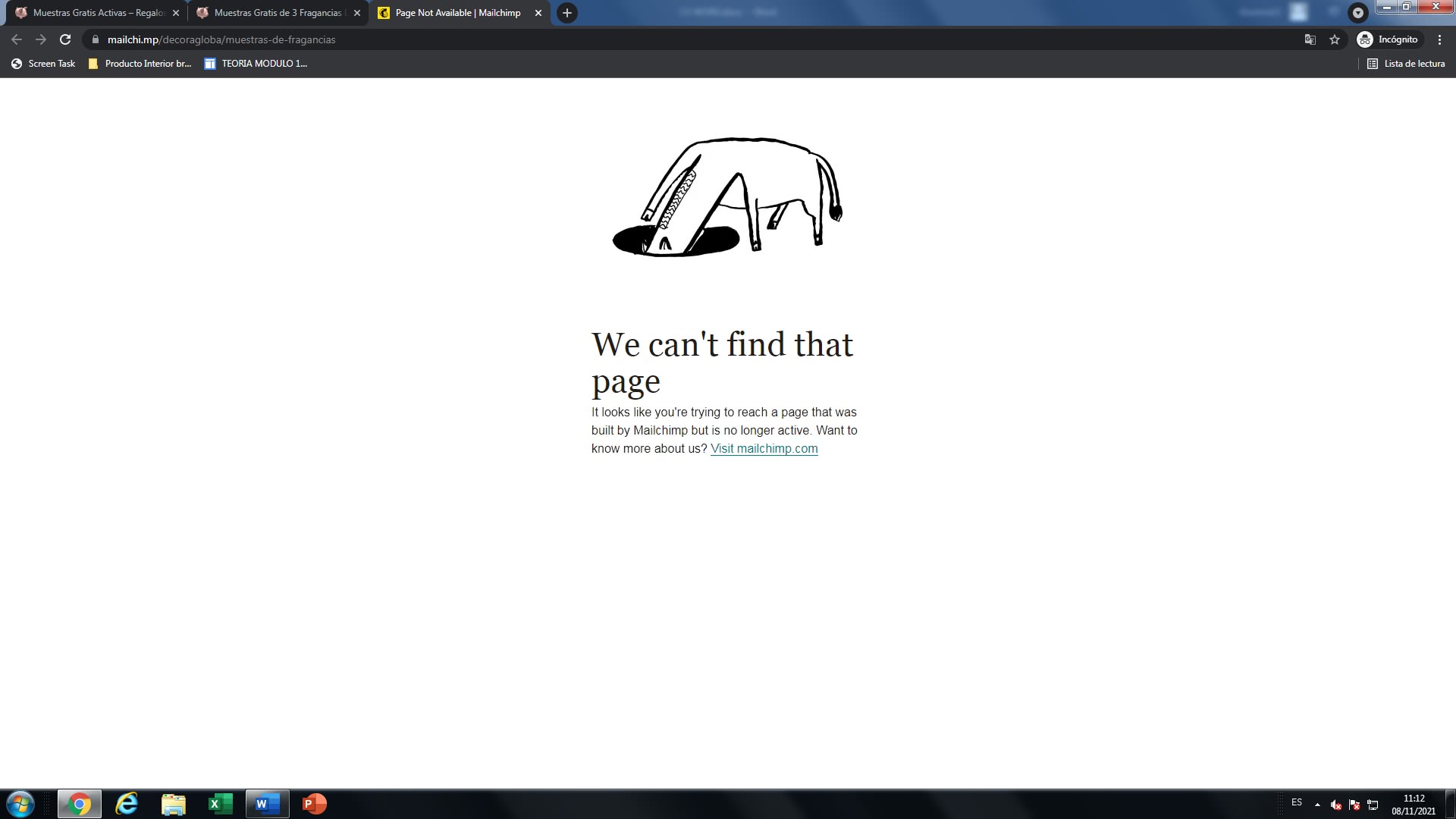This screenshot has height=819, width=1456.
Task: Launch Internet Explorer from taskbar
Action: (127, 804)
